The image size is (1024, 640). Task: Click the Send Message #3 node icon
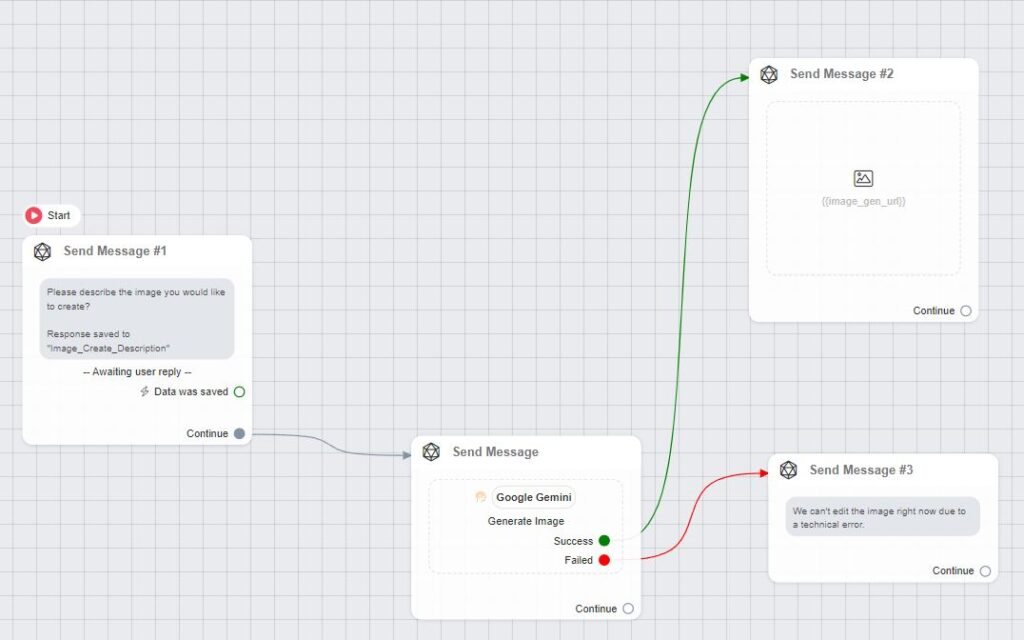point(788,470)
